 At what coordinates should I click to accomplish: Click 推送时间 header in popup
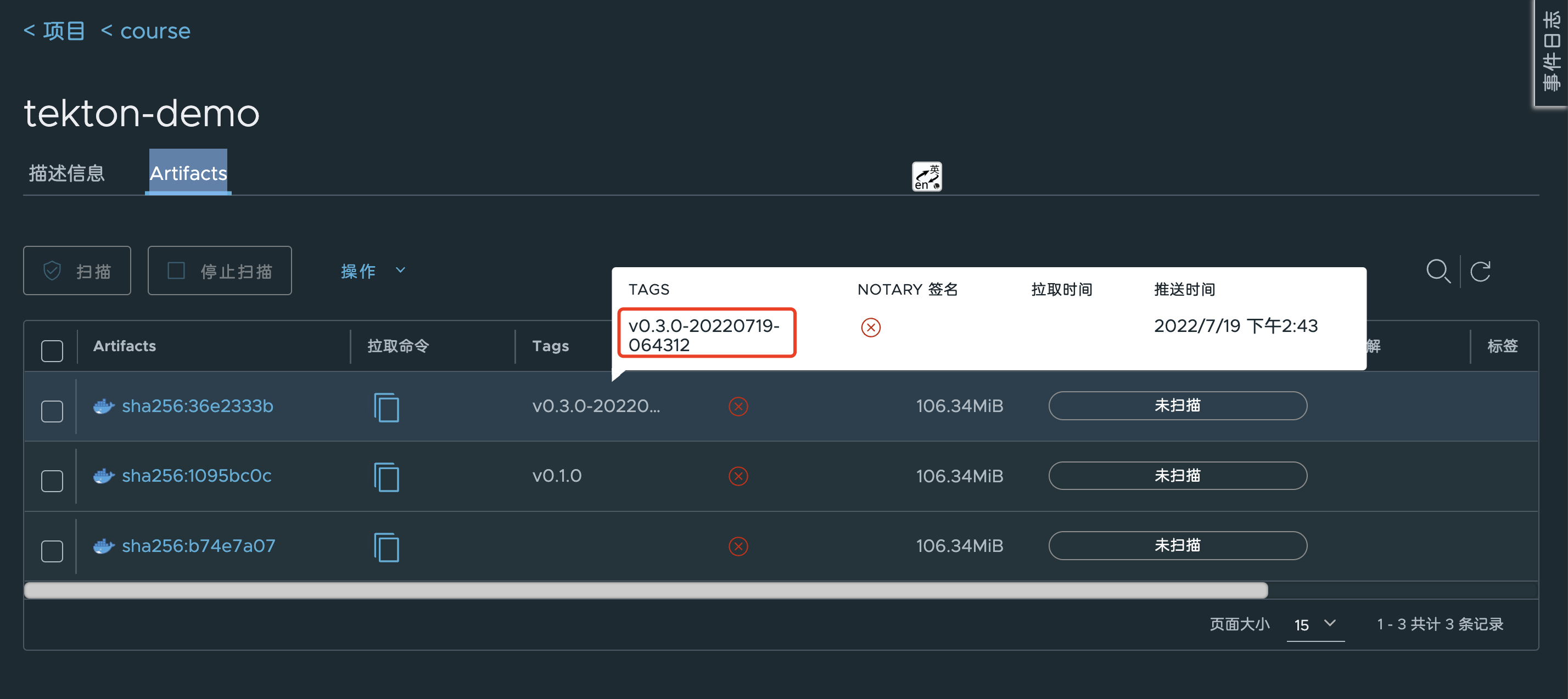pyautogui.click(x=1184, y=290)
